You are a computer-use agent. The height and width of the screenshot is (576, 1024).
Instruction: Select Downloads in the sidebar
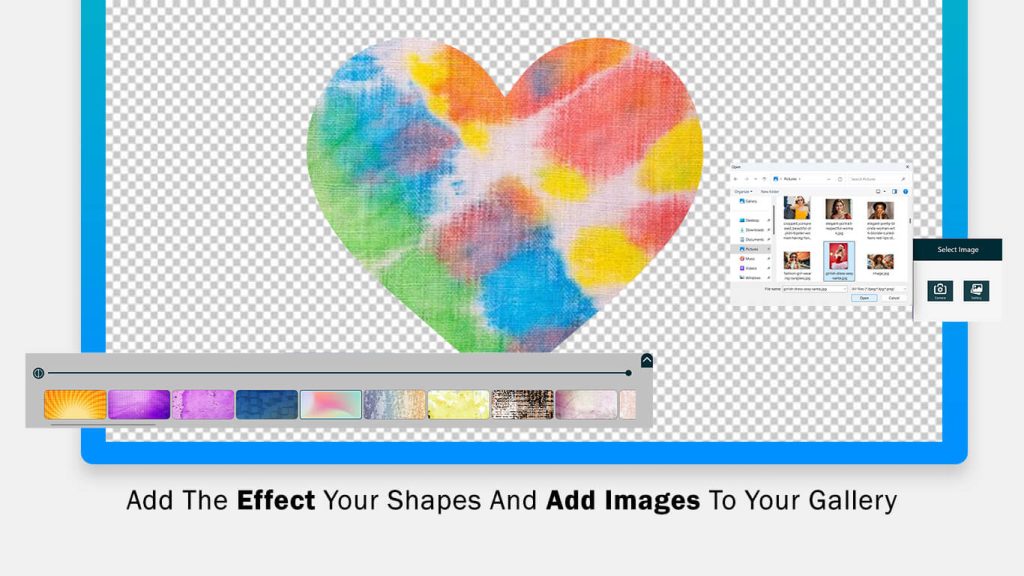coord(751,229)
